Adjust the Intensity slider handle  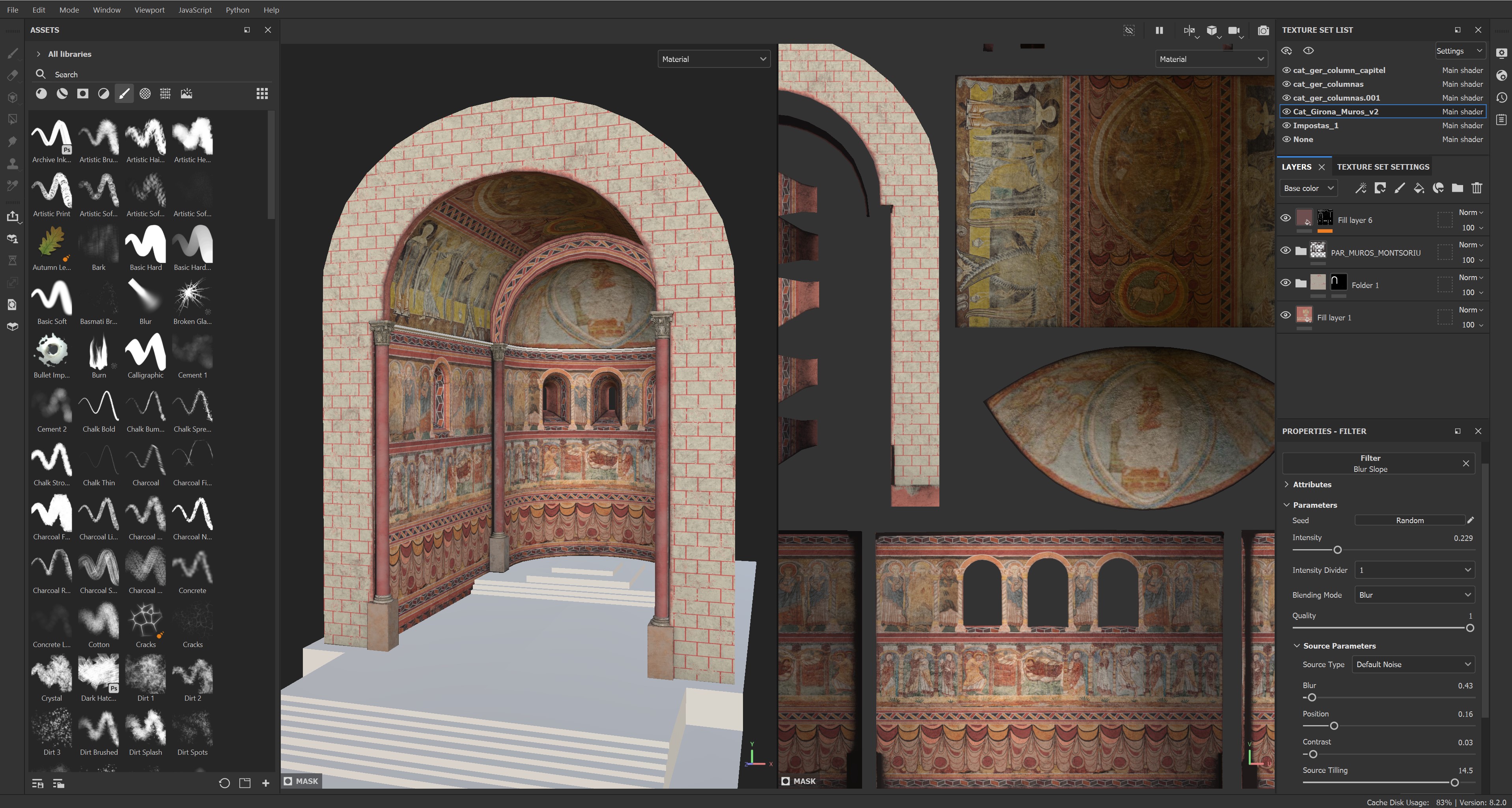tap(1337, 550)
